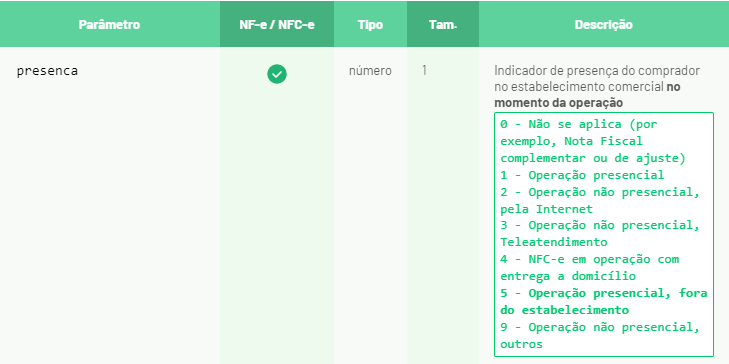729x364 pixels.
Task: Click the size value 1 cell
Action: pyautogui.click(x=424, y=71)
